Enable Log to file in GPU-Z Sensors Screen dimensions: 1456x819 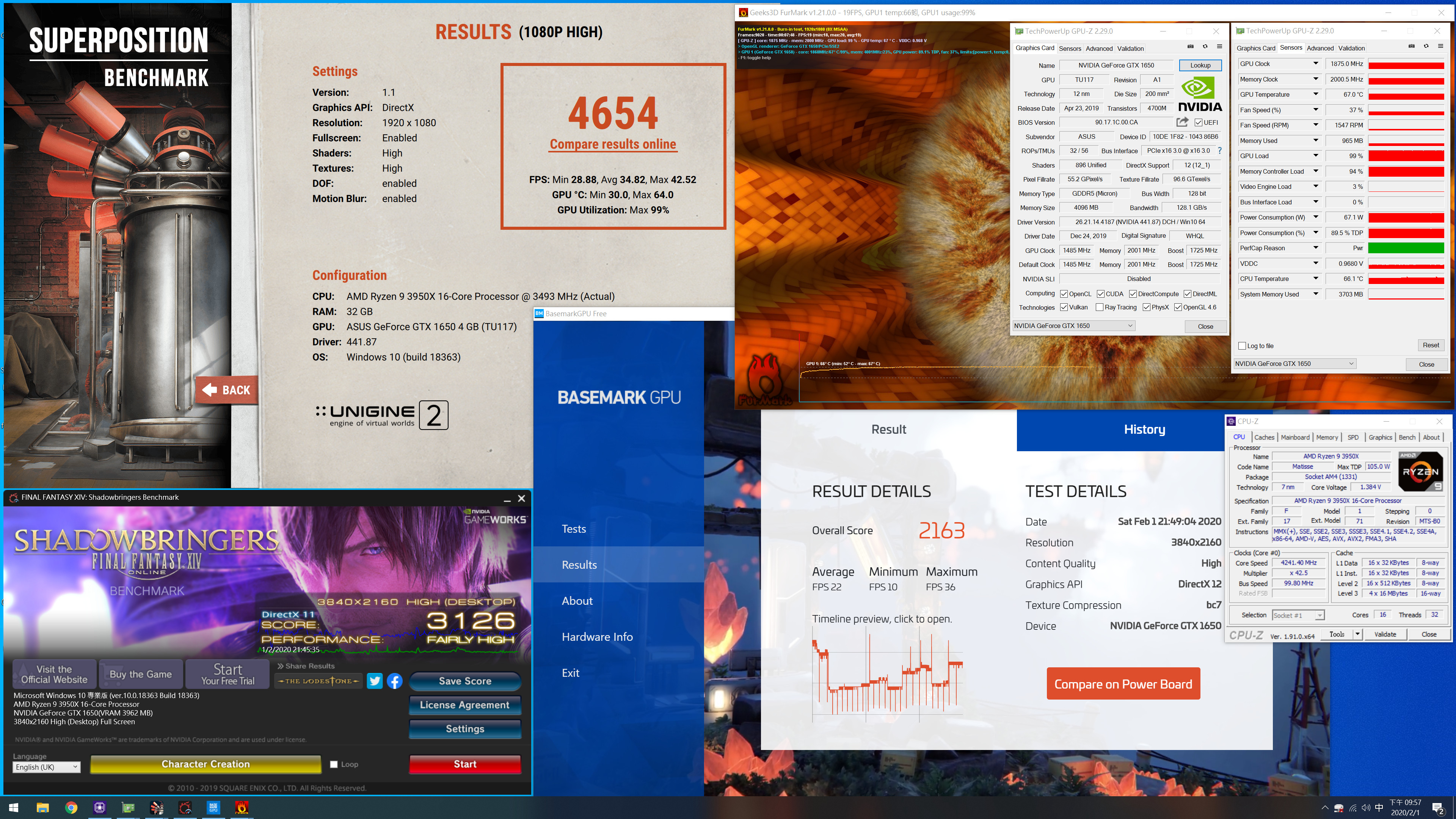click(x=1242, y=346)
